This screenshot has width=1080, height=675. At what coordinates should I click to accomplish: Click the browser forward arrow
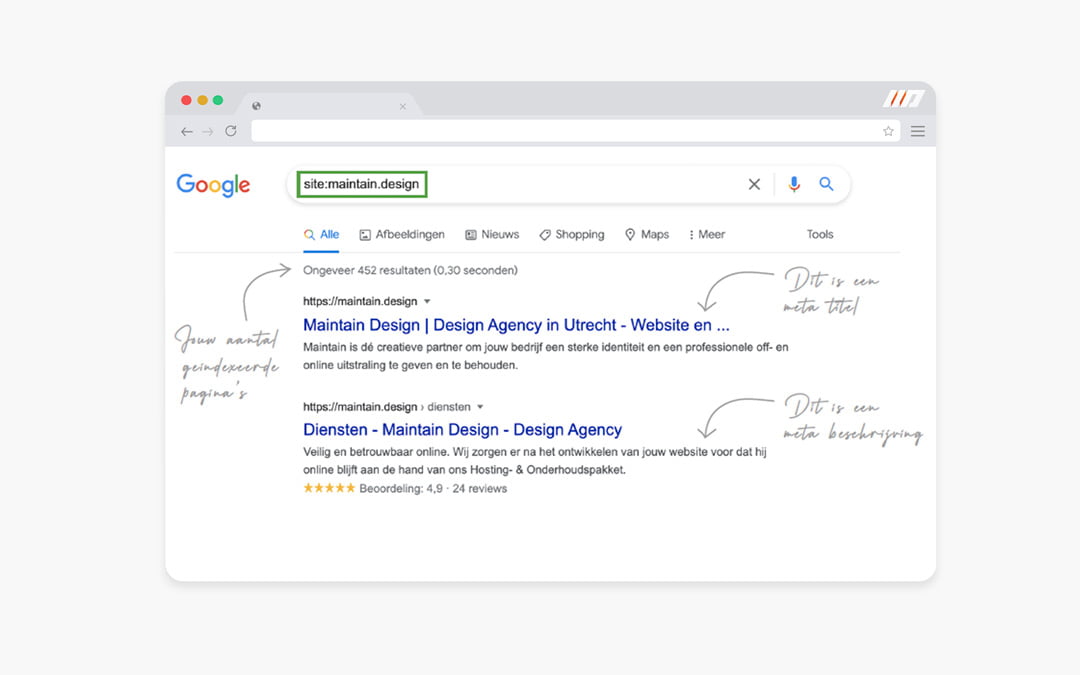click(208, 132)
